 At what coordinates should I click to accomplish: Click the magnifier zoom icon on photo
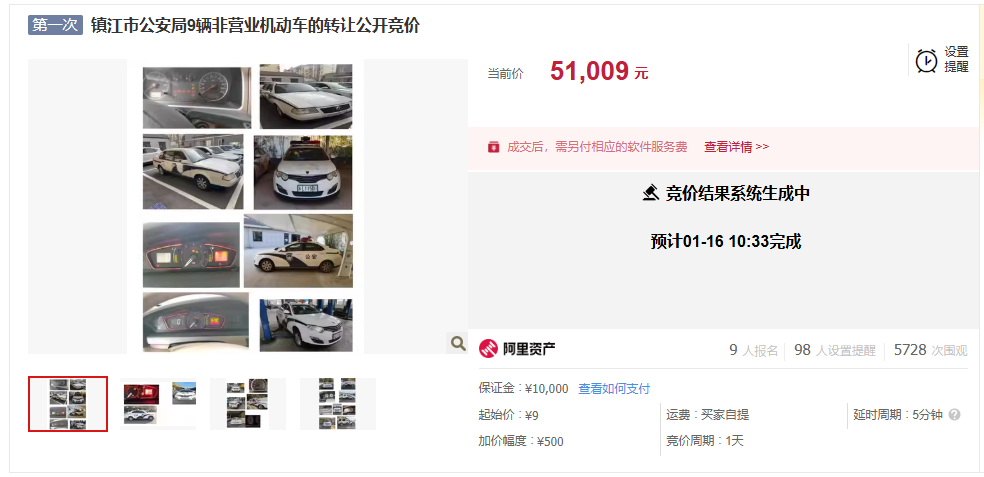458,343
